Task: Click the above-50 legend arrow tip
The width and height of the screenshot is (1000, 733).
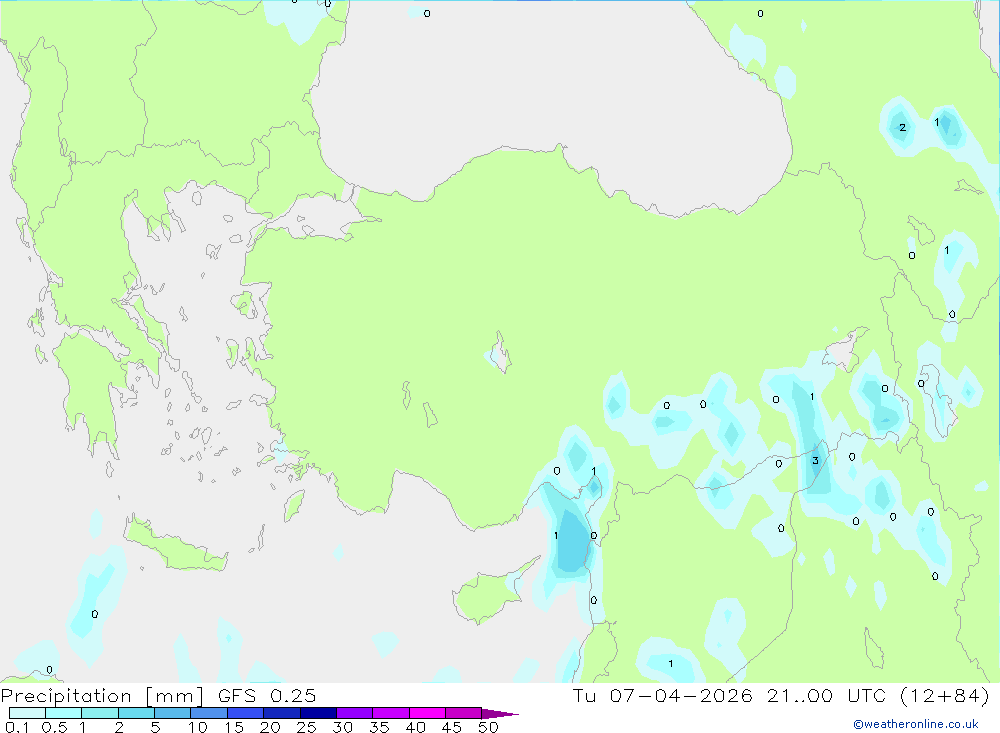Action: tap(500, 713)
